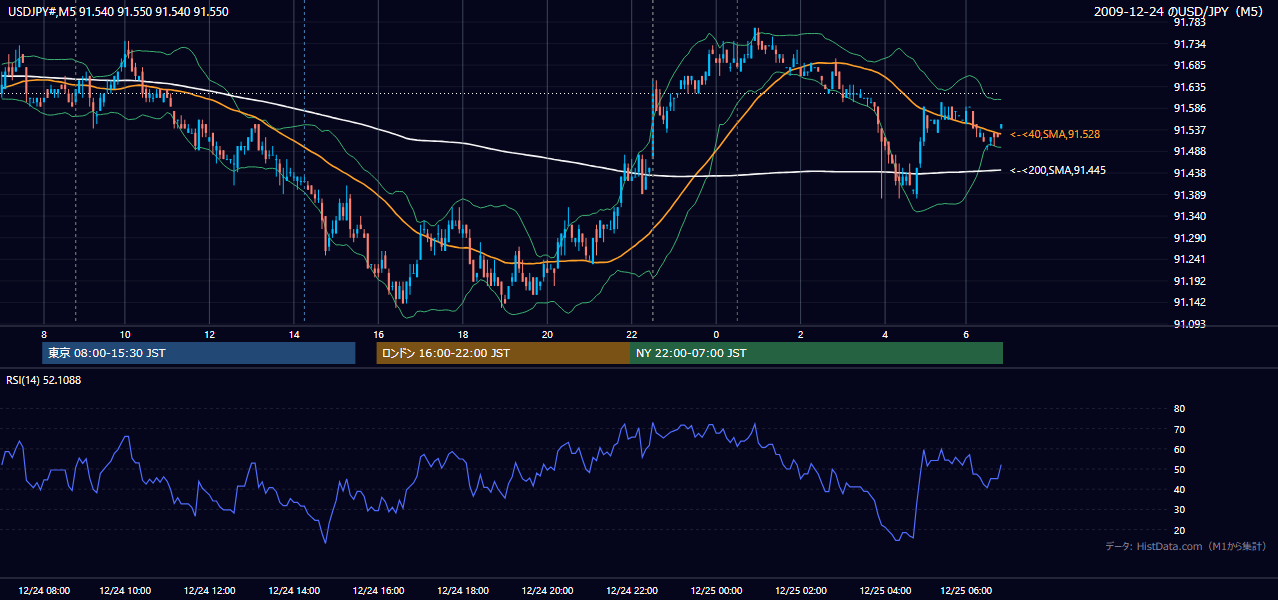Click price level 91.192 on the axis
Screen dimensions: 1278x600
(1189, 281)
